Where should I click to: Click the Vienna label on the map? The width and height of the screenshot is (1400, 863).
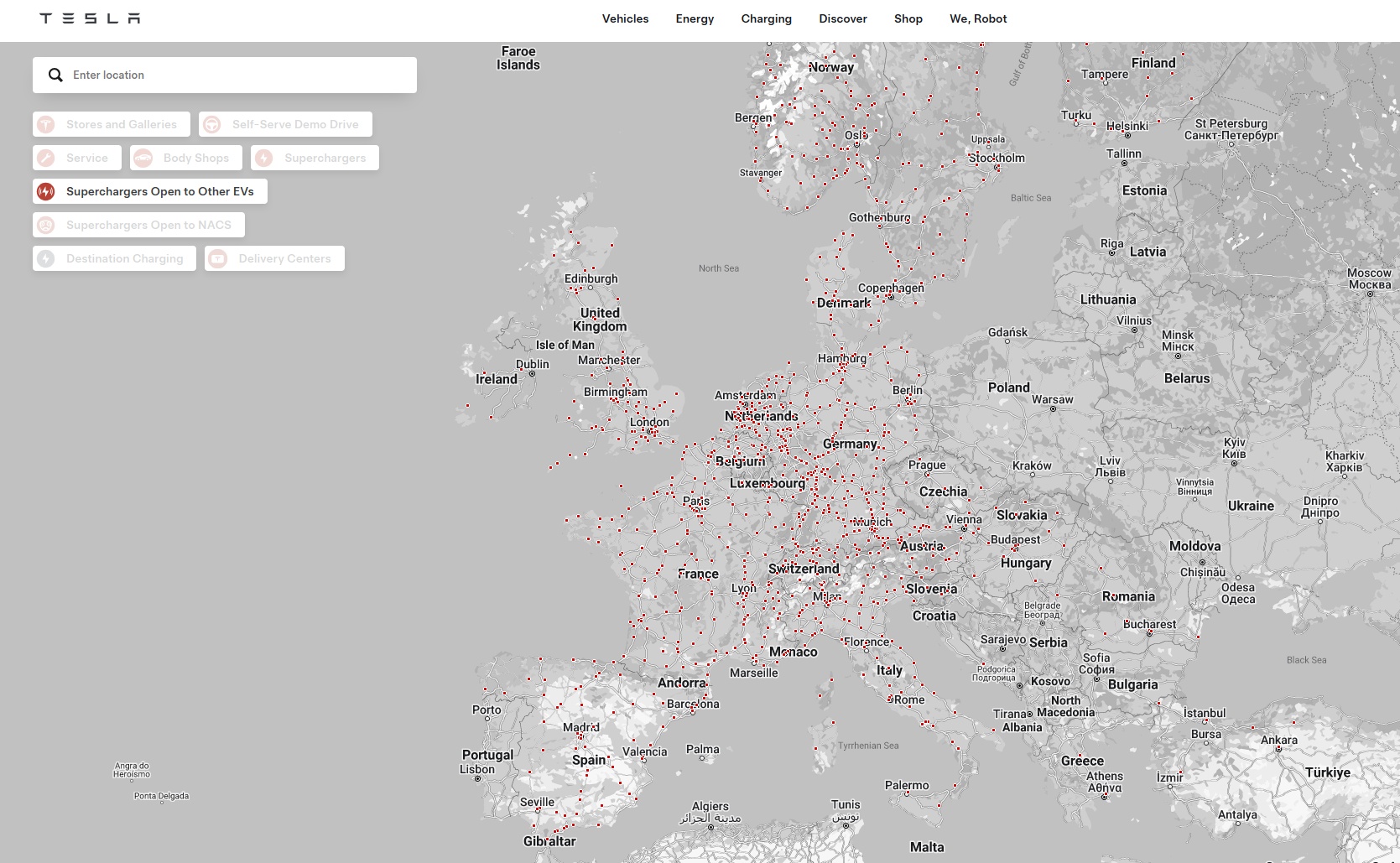click(964, 519)
